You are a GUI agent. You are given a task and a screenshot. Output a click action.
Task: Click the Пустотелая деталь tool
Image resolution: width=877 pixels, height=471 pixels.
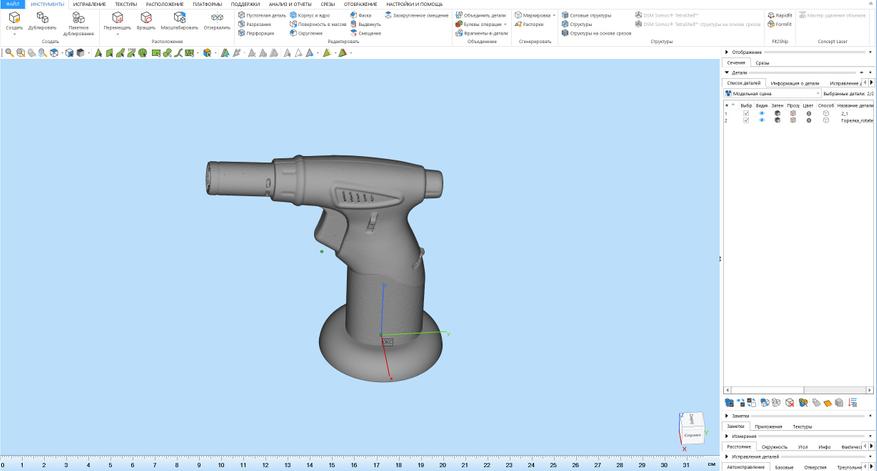[x=262, y=15]
